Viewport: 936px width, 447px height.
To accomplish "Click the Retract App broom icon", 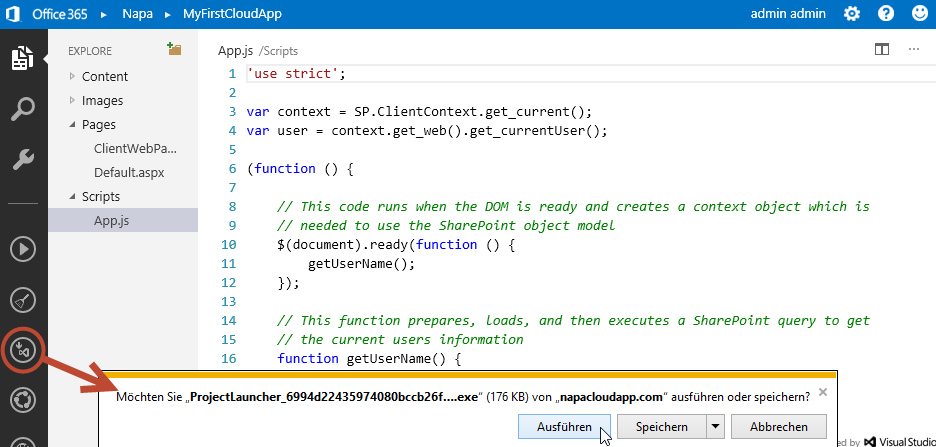I will click(x=22, y=299).
